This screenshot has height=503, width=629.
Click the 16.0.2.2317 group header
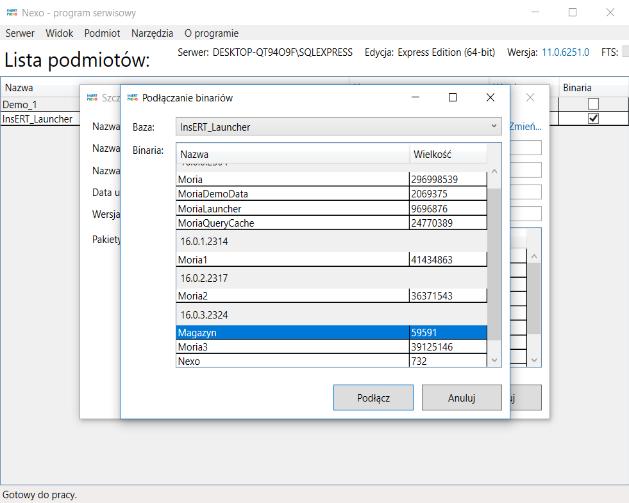331,278
